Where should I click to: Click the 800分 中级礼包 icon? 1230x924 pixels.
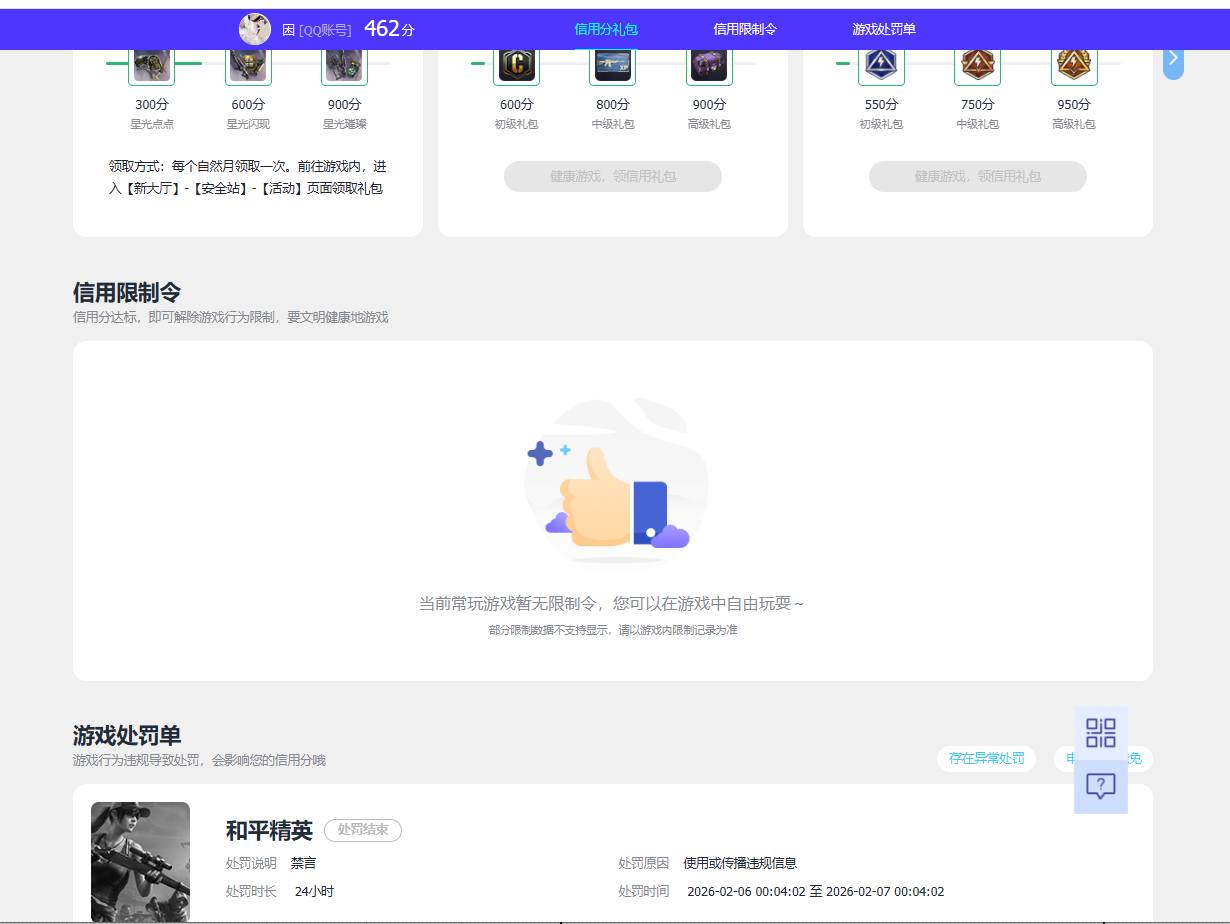click(611, 62)
